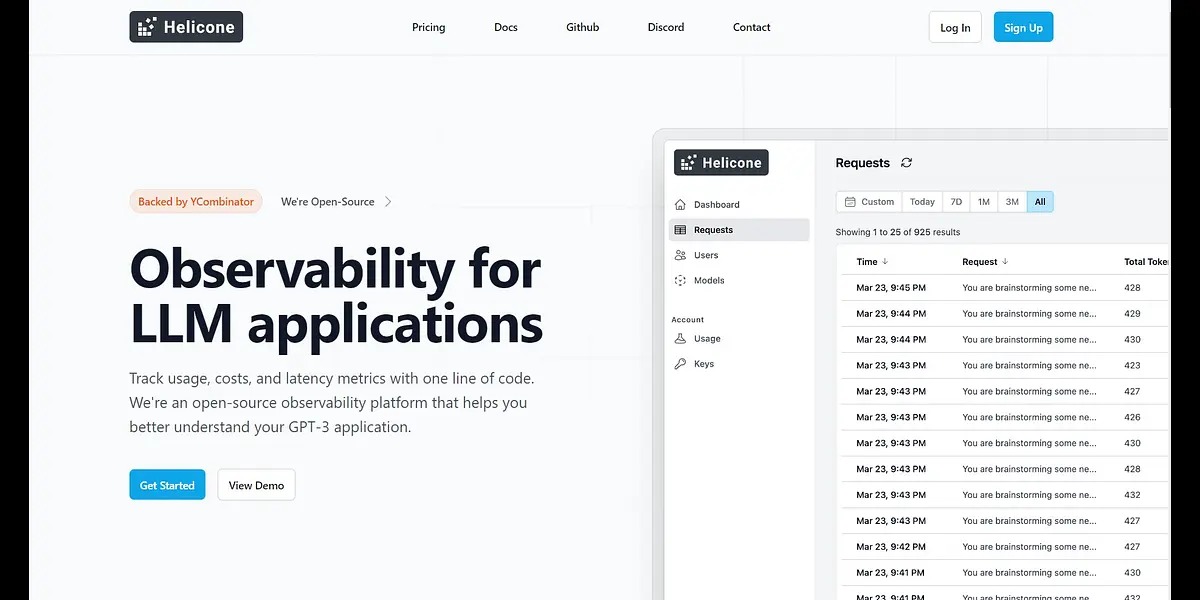Click the calendar icon on the Custom filter

[x=849, y=202]
